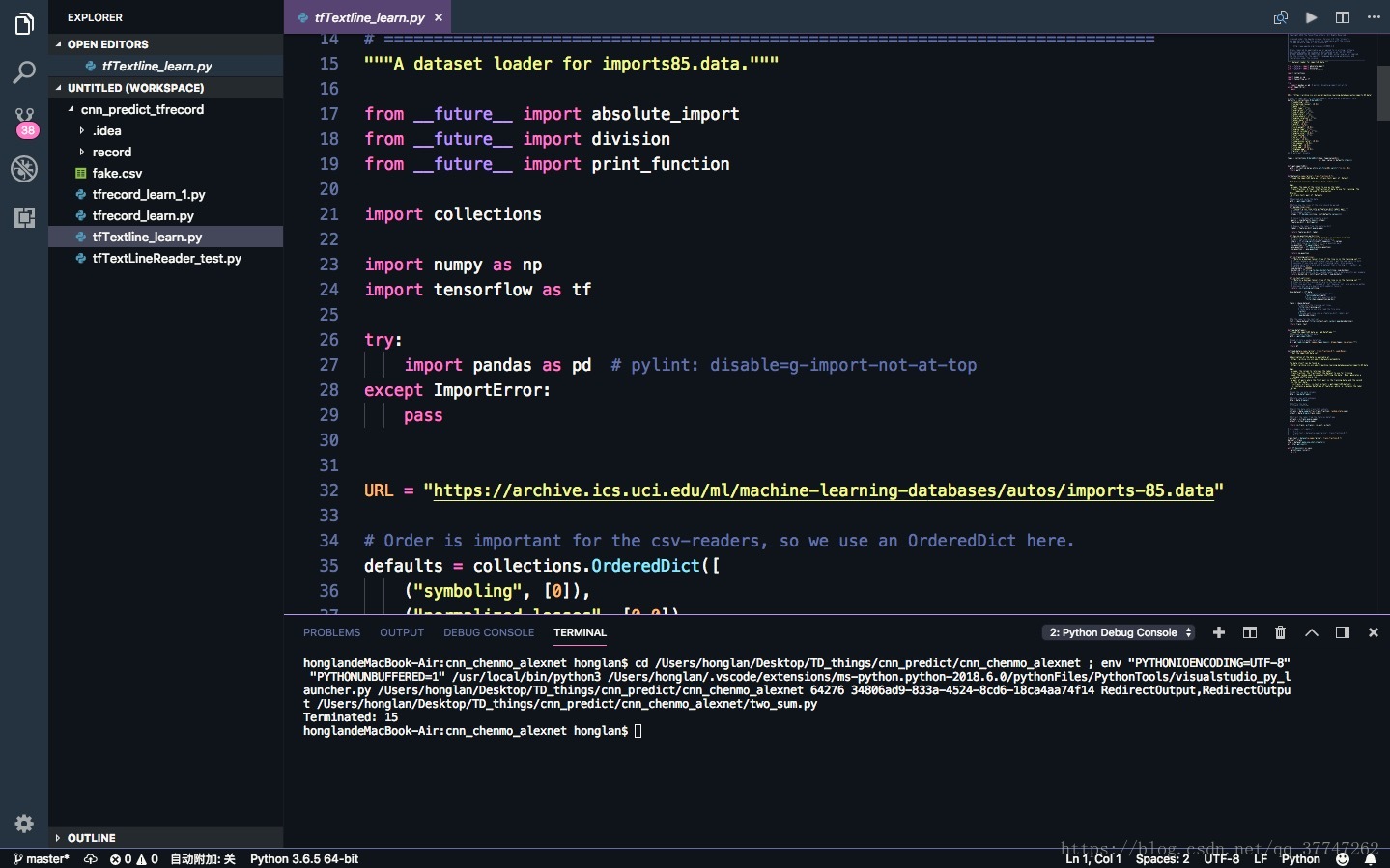This screenshot has width=1390, height=868.
Task: Click the 'import collections' code line
Action: point(453,214)
